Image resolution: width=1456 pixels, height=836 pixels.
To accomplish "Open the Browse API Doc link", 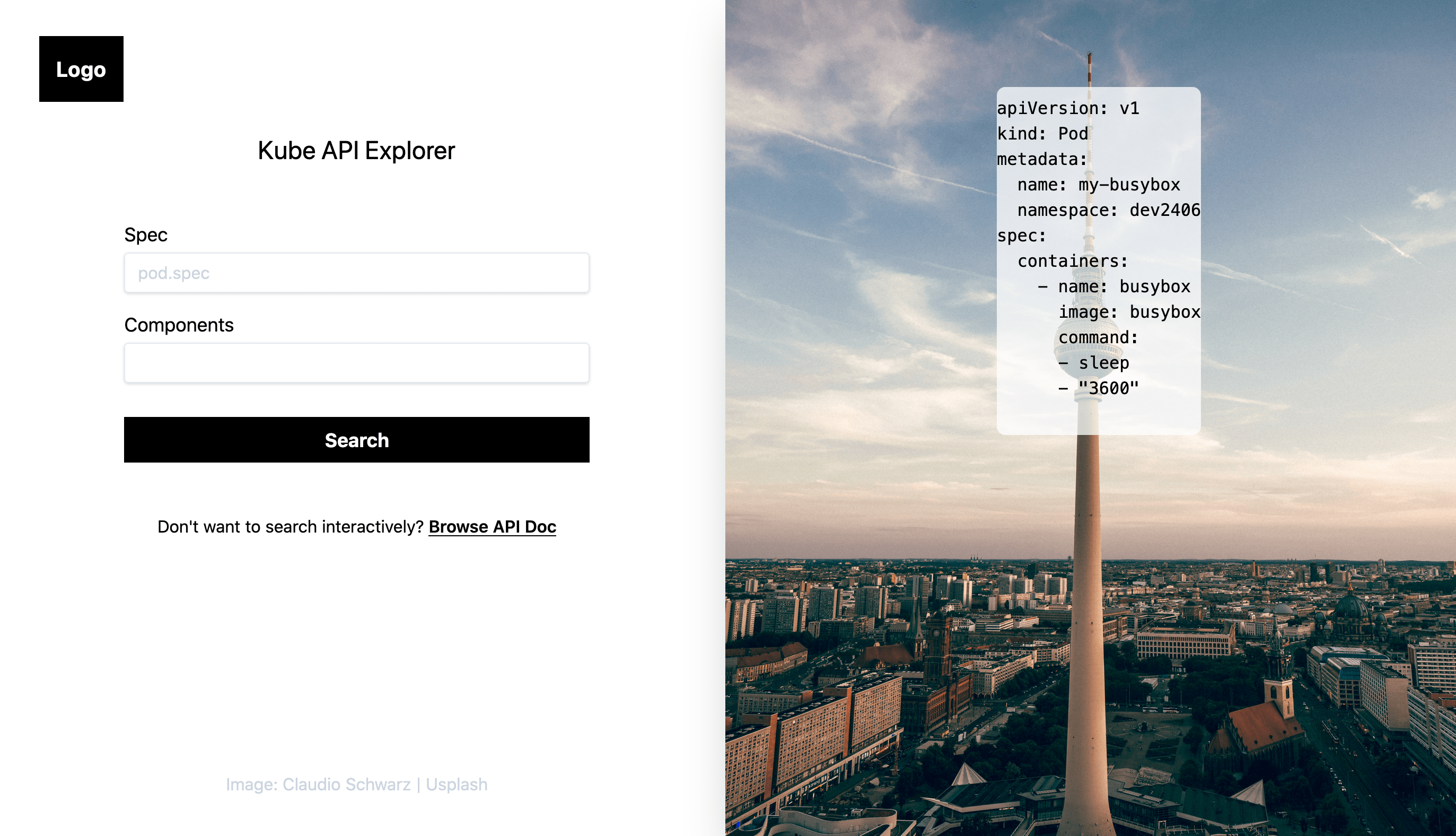I will pos(492,527).
